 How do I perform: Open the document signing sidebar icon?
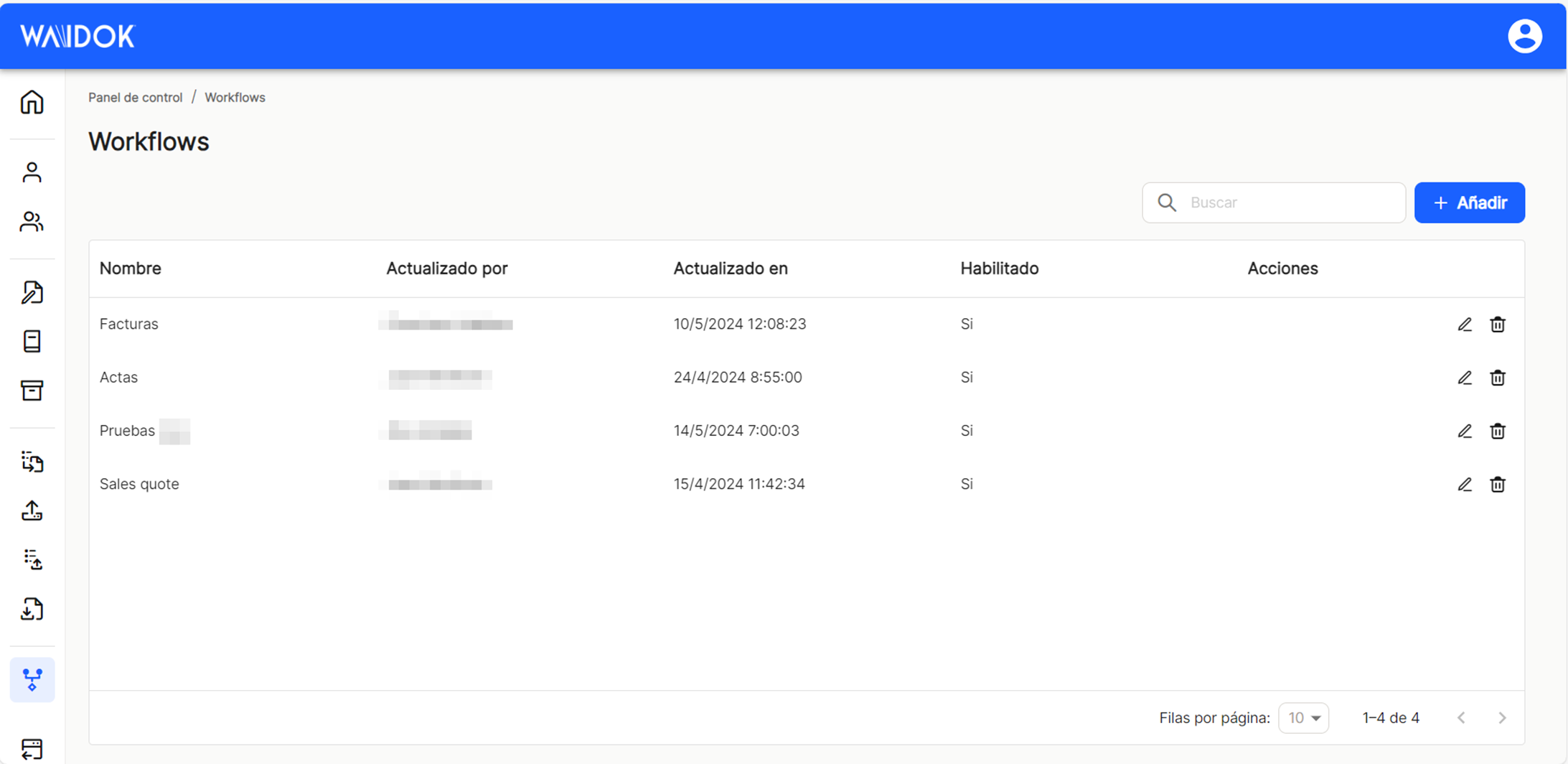(x=32, y=292)
